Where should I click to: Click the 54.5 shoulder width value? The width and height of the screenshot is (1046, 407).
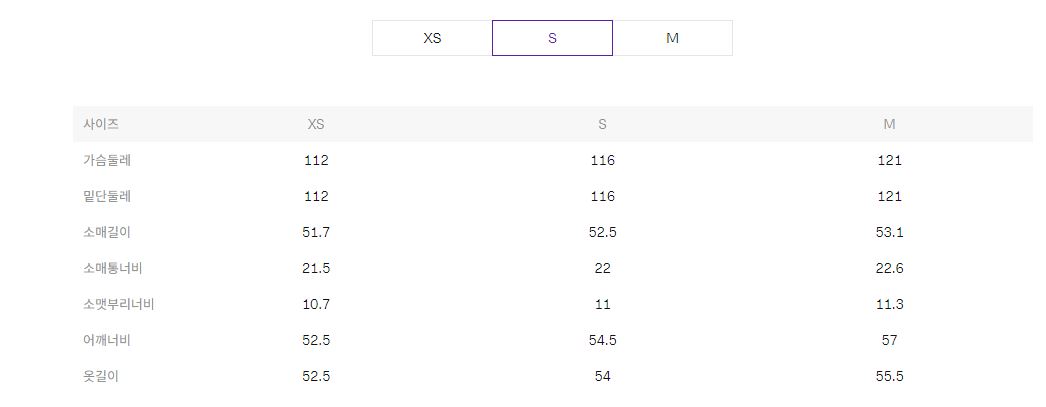(x=602, y=340)
